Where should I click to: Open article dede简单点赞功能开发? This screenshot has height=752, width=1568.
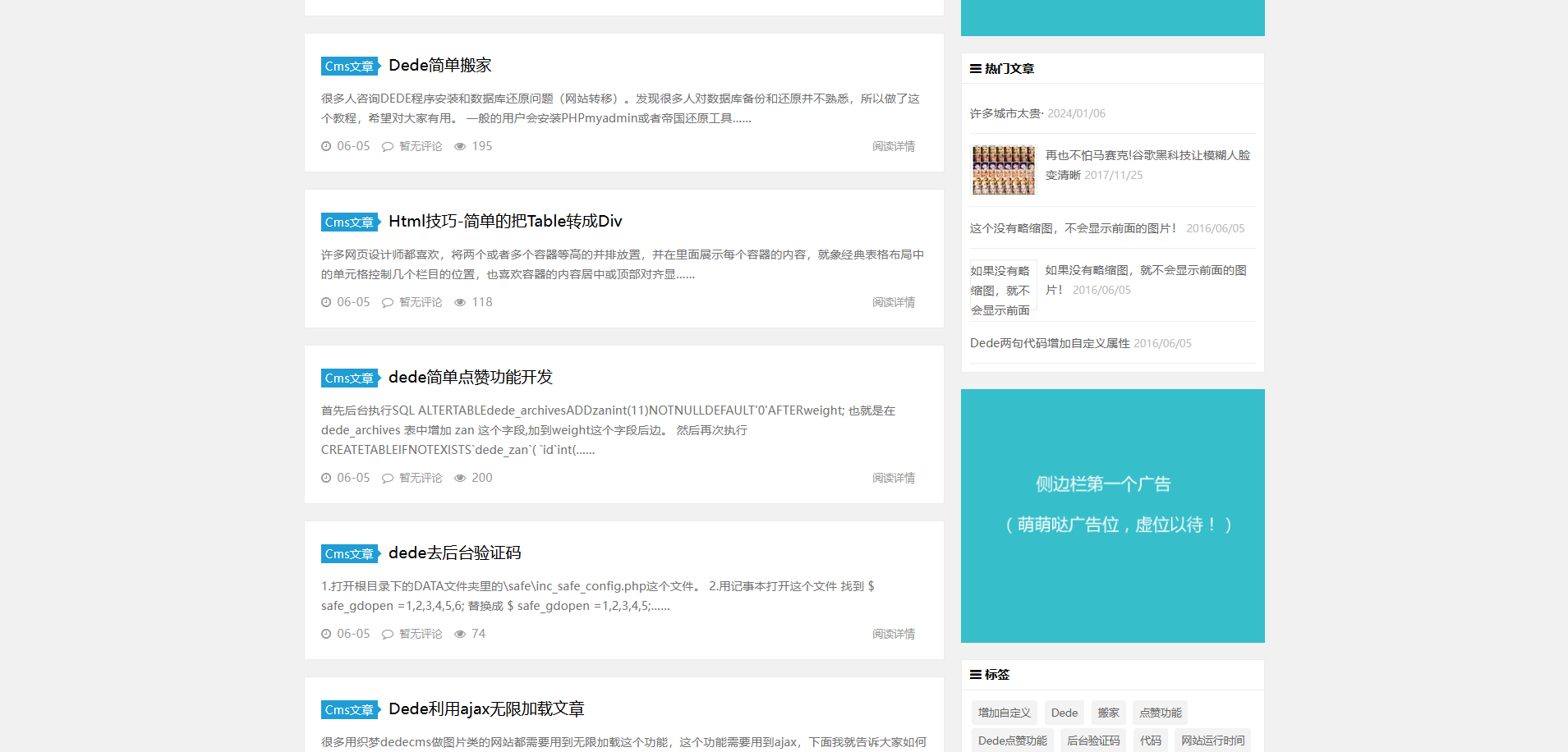[x=471, y=377]
